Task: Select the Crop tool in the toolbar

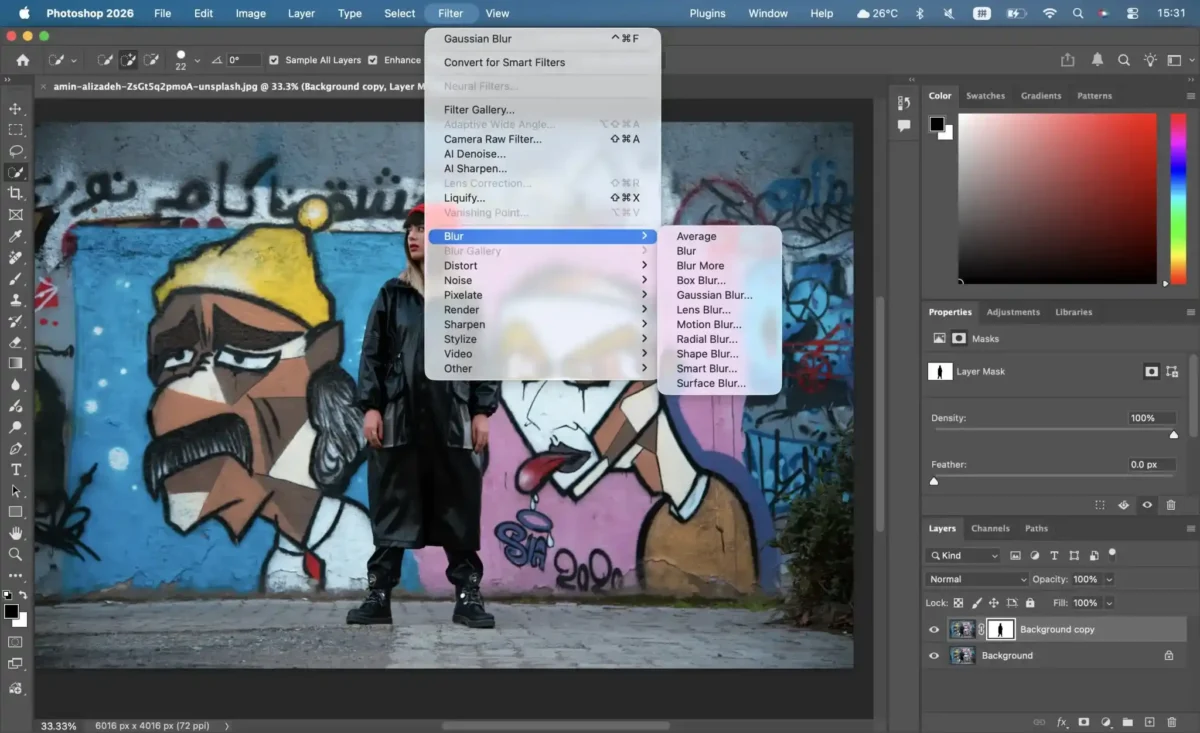Action: [x=15, y=193]
